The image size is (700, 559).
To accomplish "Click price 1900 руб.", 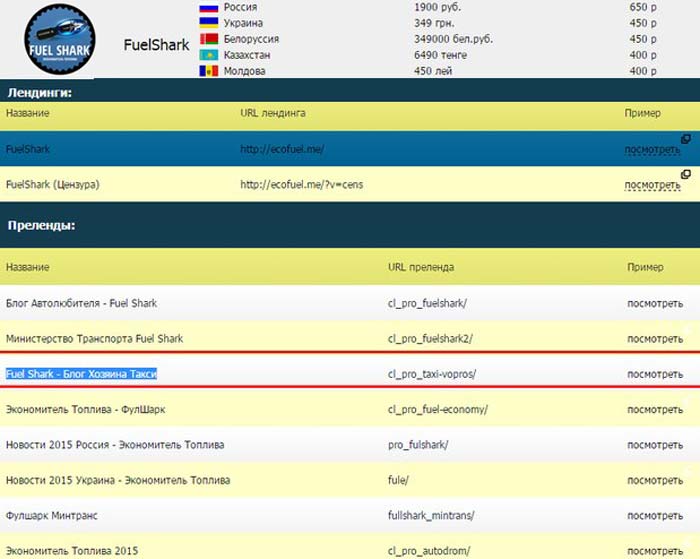I will click(x=438, y=7).
